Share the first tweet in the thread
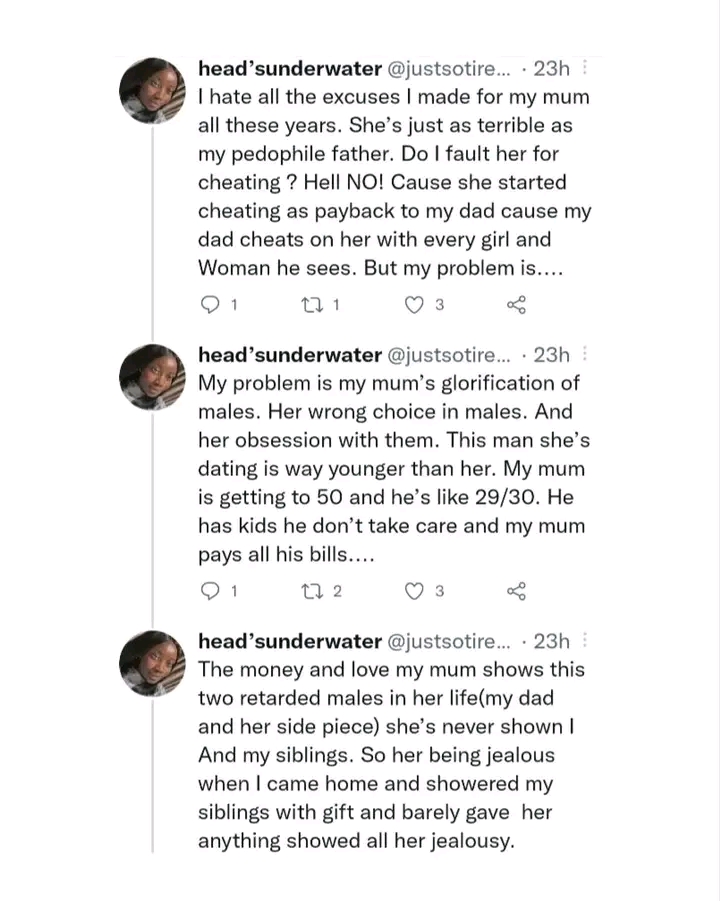This screenshot has height=901, width=720. pyautogui.click(x=516, y=306)
